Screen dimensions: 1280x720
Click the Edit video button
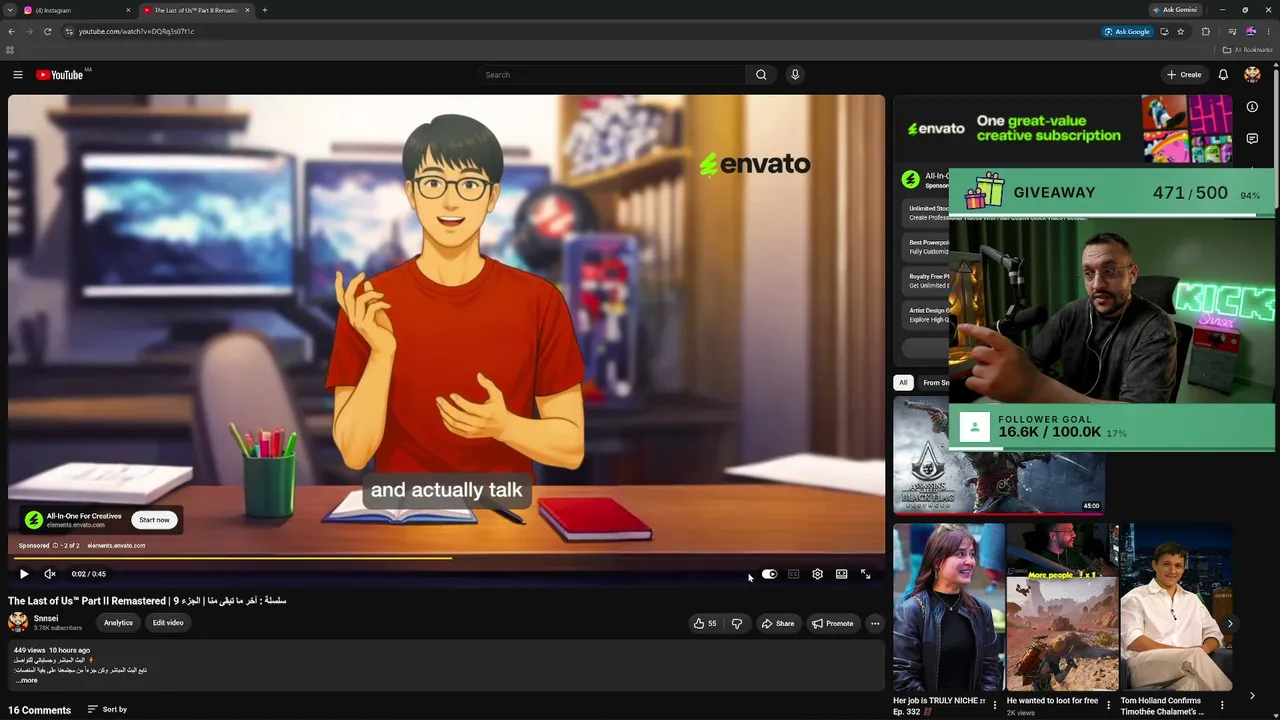pyautogui.click(x=168, y=623)
